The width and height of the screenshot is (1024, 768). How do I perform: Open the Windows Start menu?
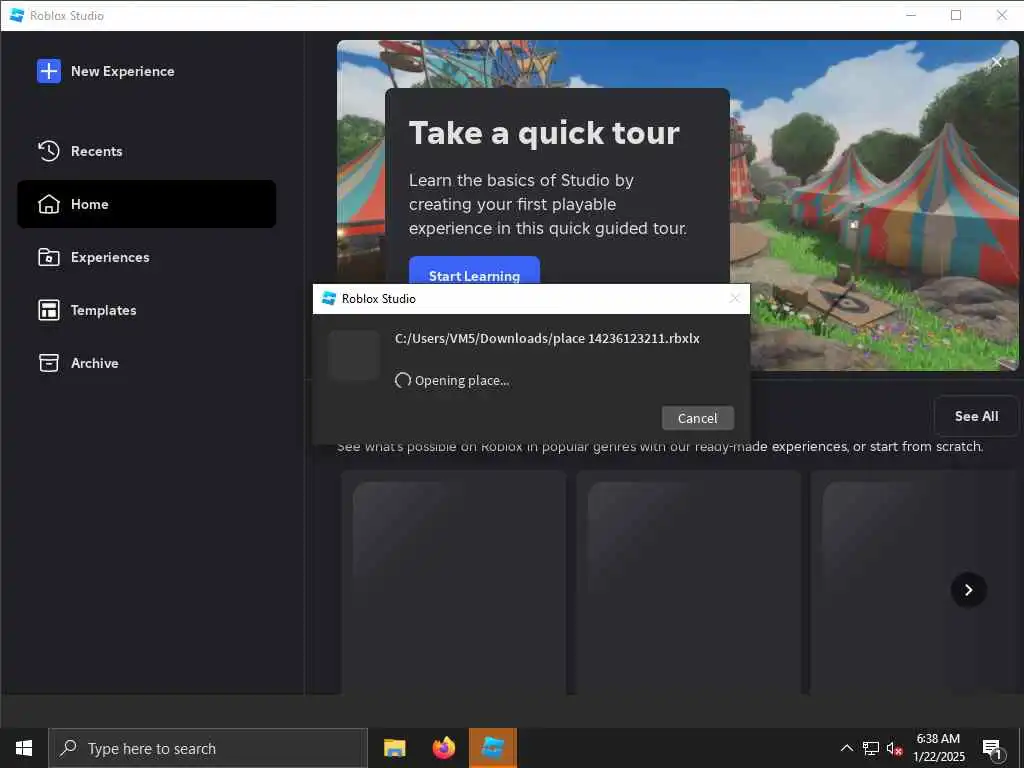tap(24, 748)
